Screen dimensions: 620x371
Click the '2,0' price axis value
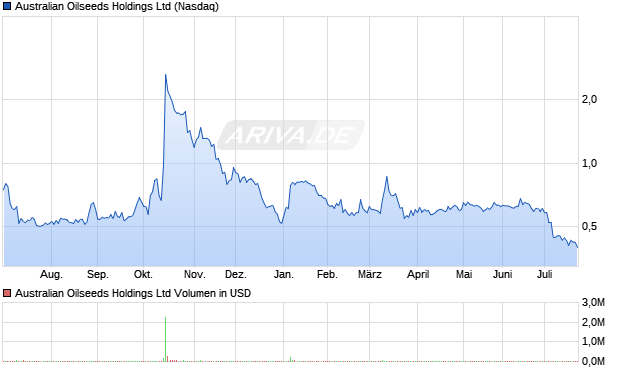click(x=589, y=99)
